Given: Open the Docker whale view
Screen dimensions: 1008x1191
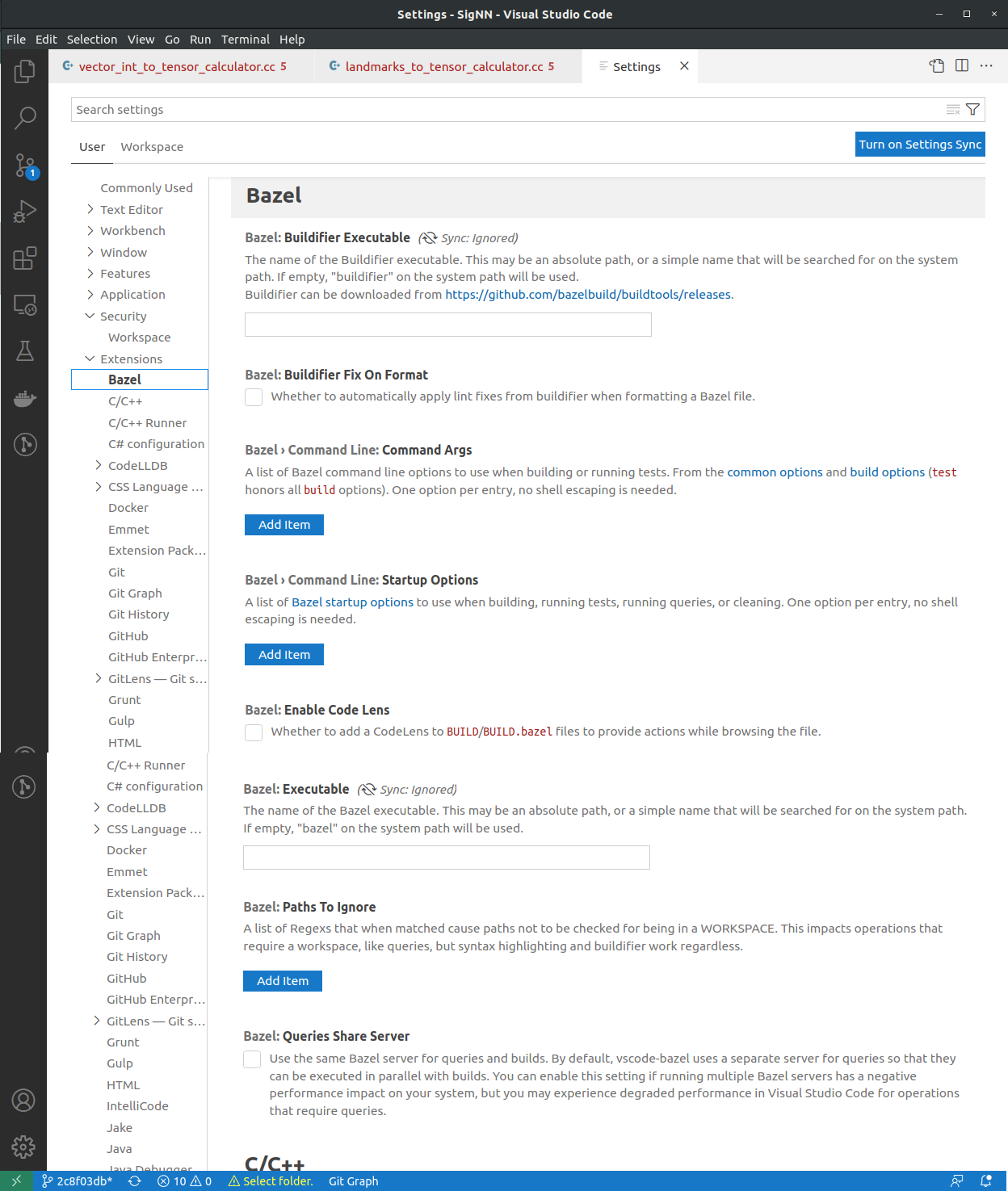Looking at the screenshot, I should (x=25, y=398).
